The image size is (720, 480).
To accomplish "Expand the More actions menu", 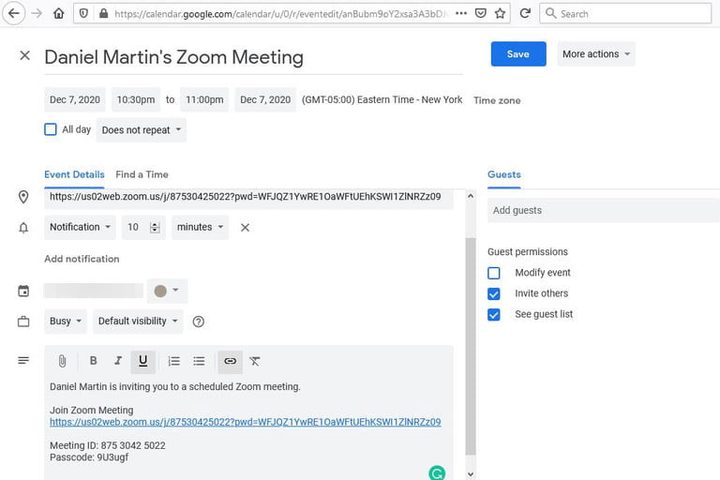I will (x=596, y=54).
